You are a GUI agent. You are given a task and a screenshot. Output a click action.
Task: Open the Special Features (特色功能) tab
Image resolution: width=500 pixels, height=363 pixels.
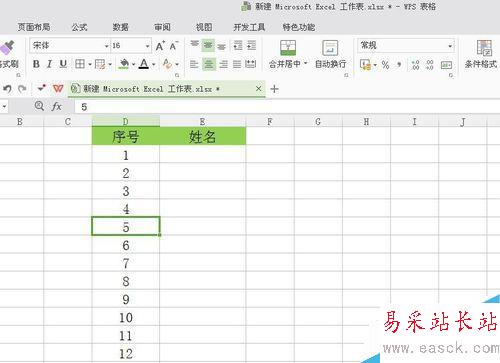(299, 27)
